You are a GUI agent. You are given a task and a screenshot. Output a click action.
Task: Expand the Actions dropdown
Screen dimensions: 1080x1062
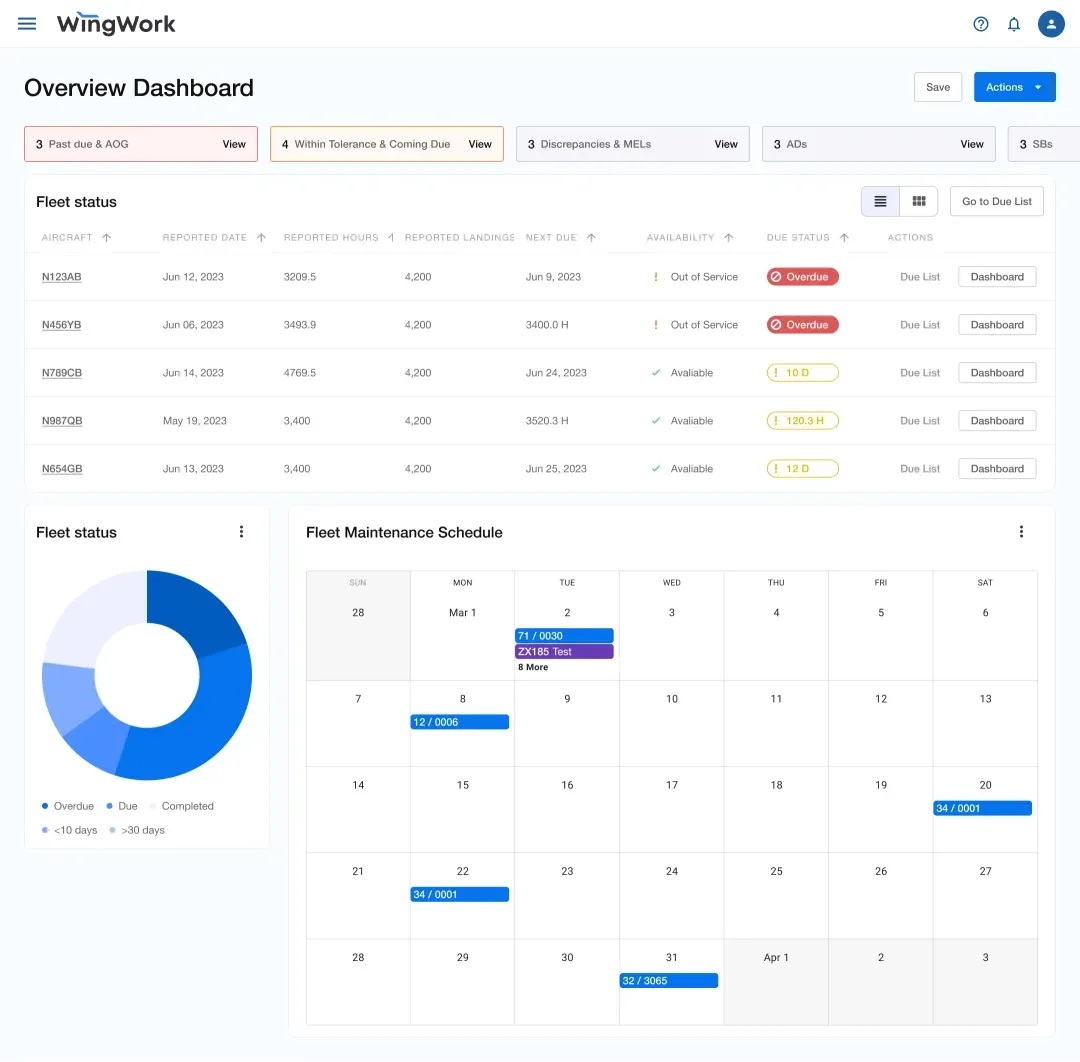pyautogui.click(x=1014, y=87)
